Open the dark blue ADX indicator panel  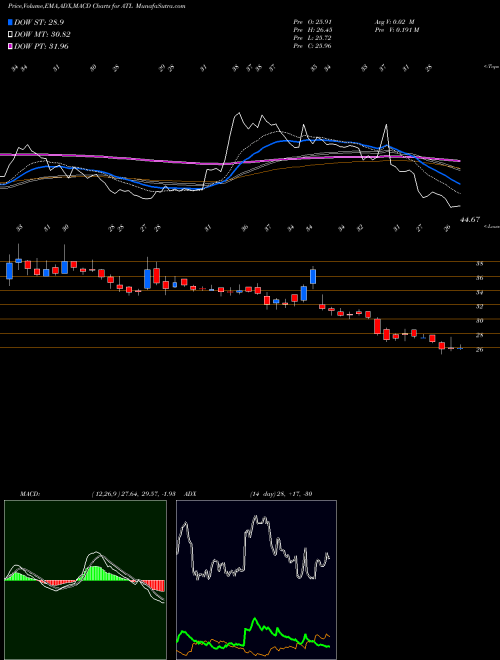point(256,580)
